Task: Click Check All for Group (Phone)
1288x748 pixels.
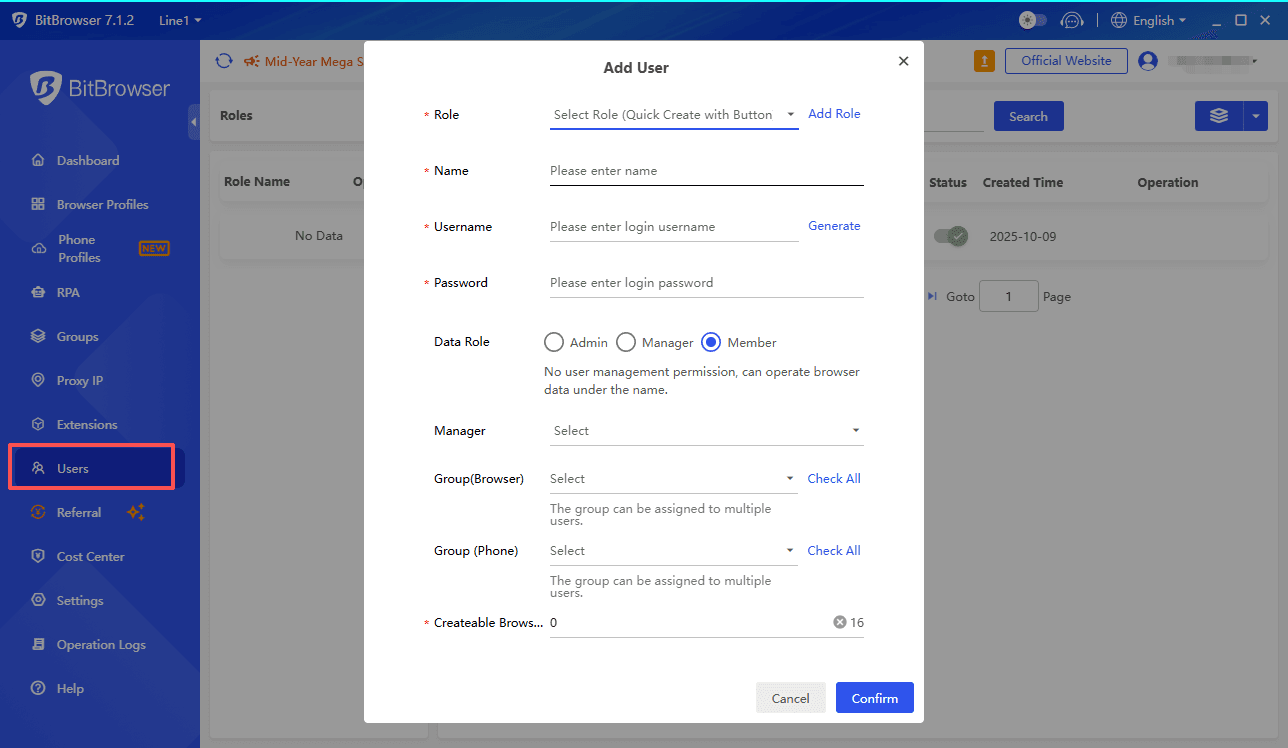Action: pyautogui.click(x=834, y=550)
